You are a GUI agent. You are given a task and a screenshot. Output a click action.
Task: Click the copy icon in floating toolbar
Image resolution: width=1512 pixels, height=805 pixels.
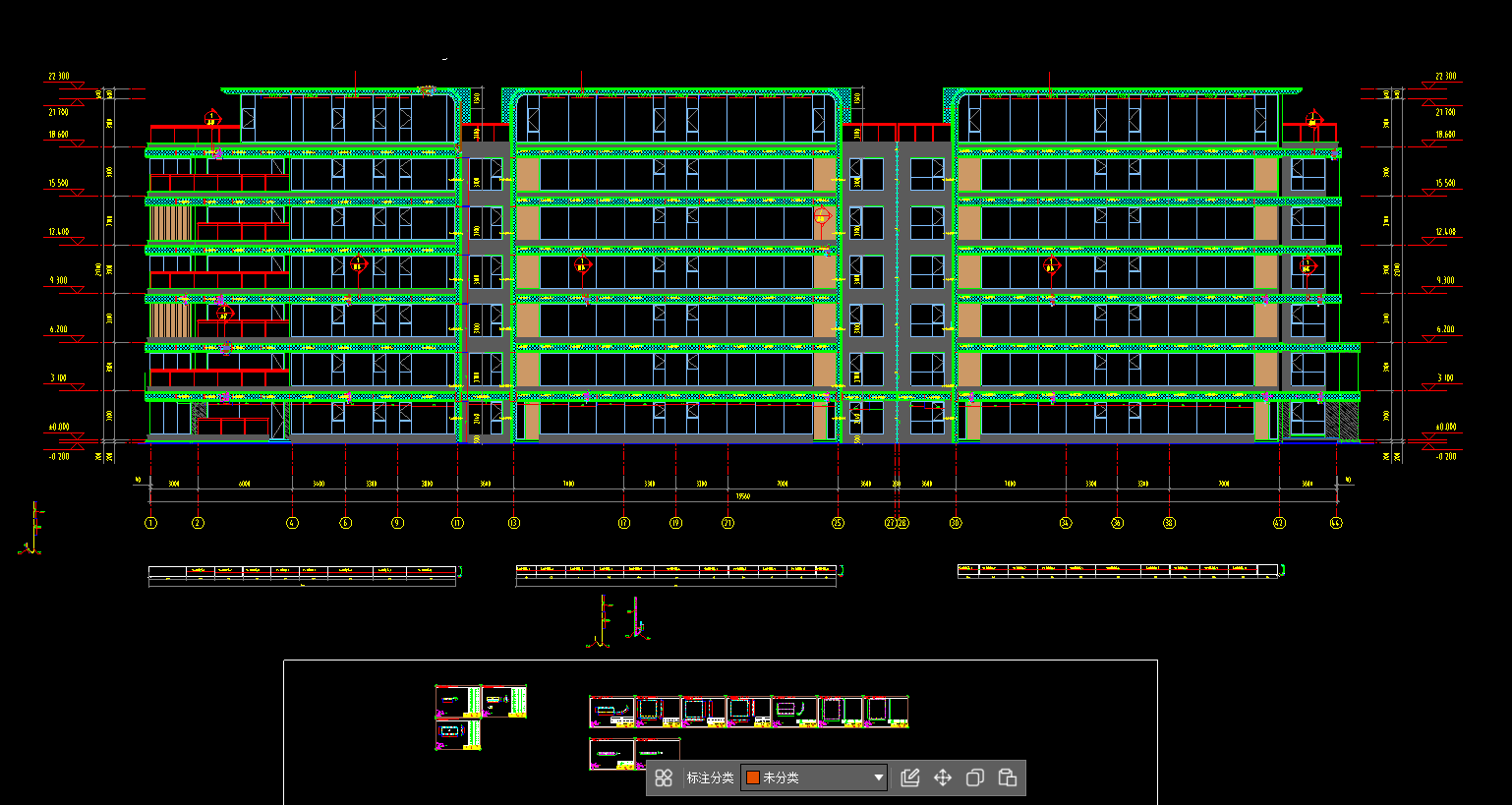[x=975, y=777]
